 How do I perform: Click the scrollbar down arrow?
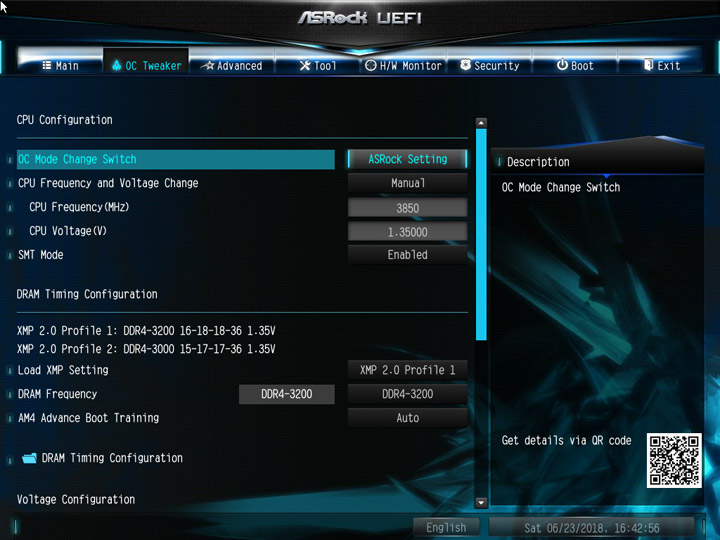(481, 503)
